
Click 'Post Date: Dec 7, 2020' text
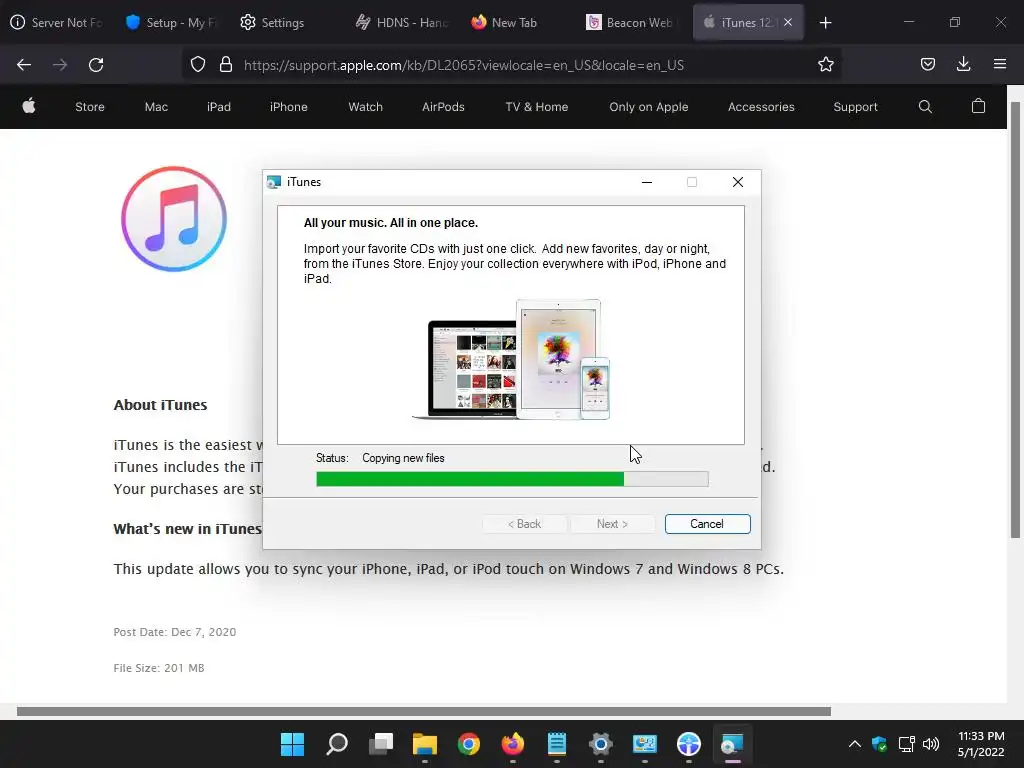(174, 632)
